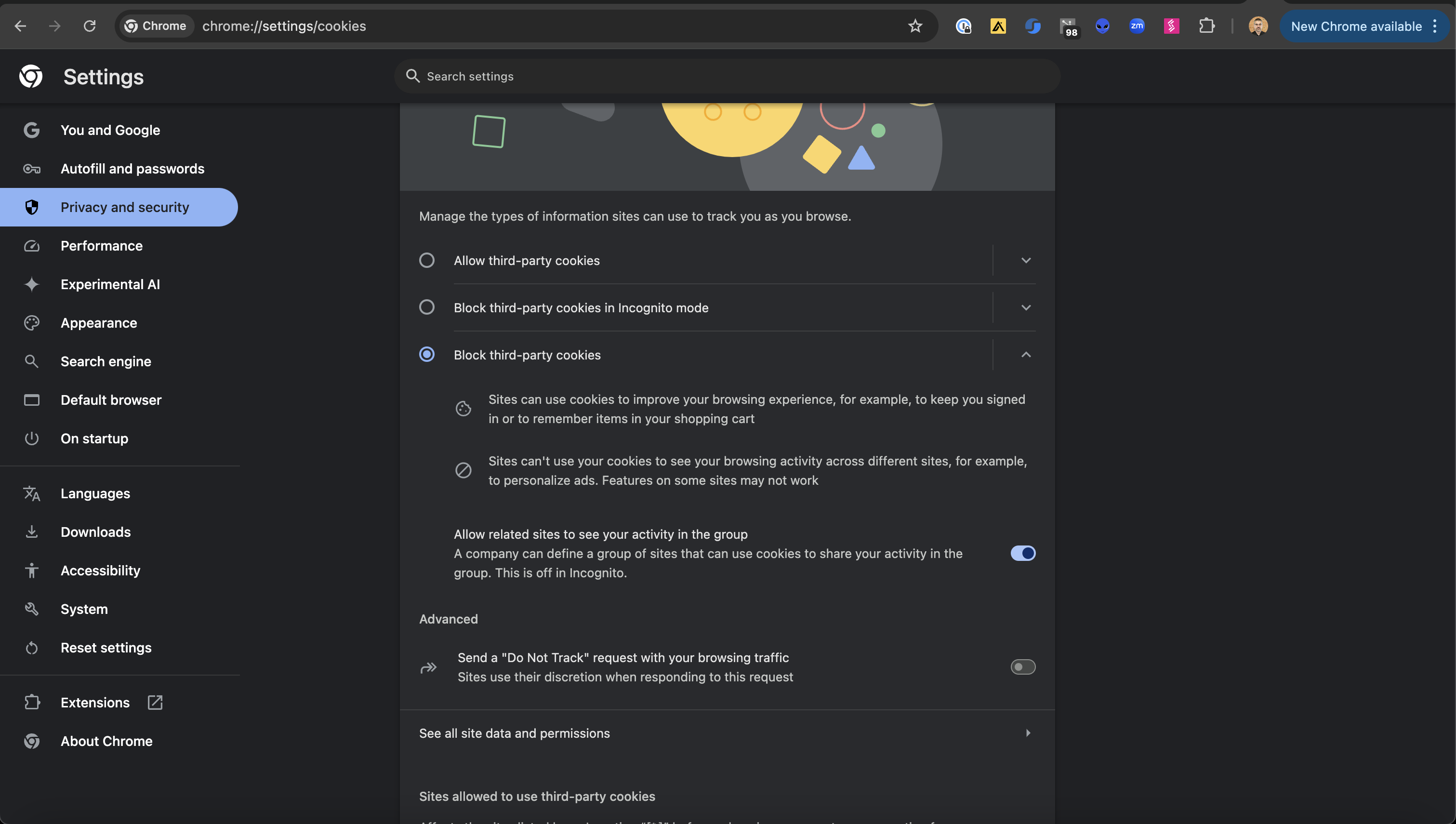The image size is (1456, 824).
Task: Collapse the Block third-party cookies details
Action: click(1026, 355)
